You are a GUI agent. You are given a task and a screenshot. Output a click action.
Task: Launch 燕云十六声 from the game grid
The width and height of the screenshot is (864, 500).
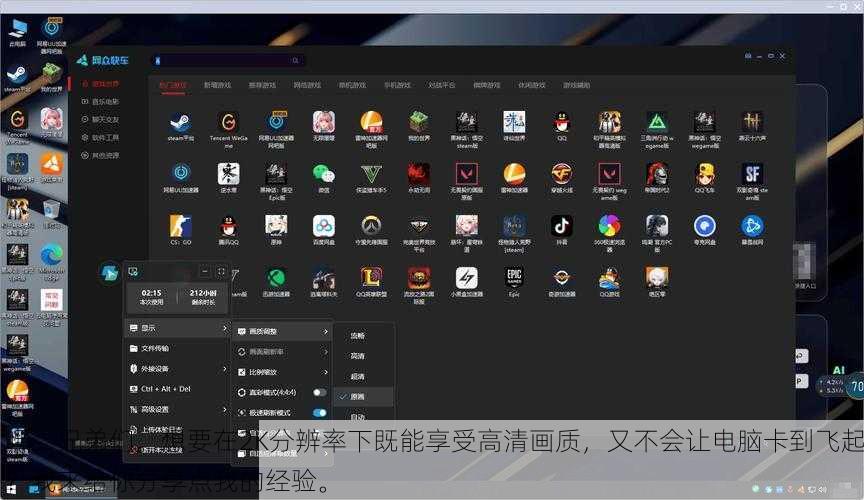click(752, 122)
